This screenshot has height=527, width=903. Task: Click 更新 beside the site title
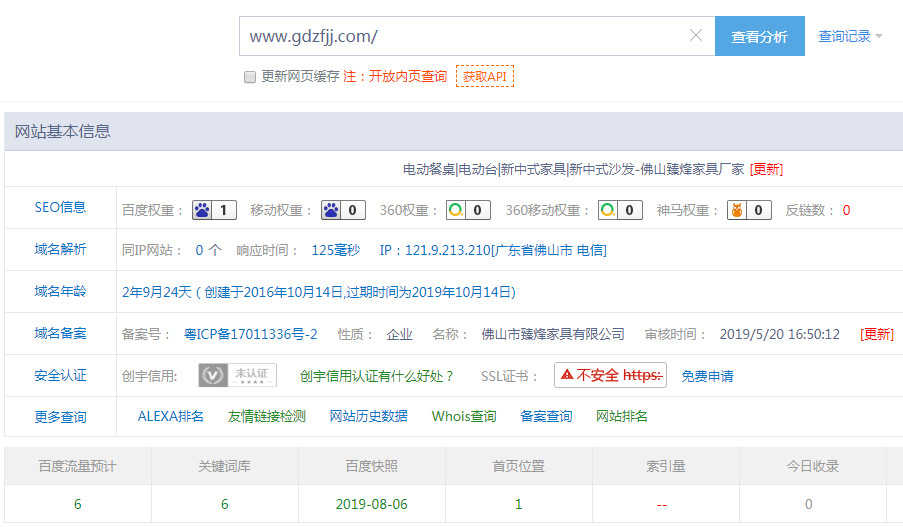click(x=767, y=169)
